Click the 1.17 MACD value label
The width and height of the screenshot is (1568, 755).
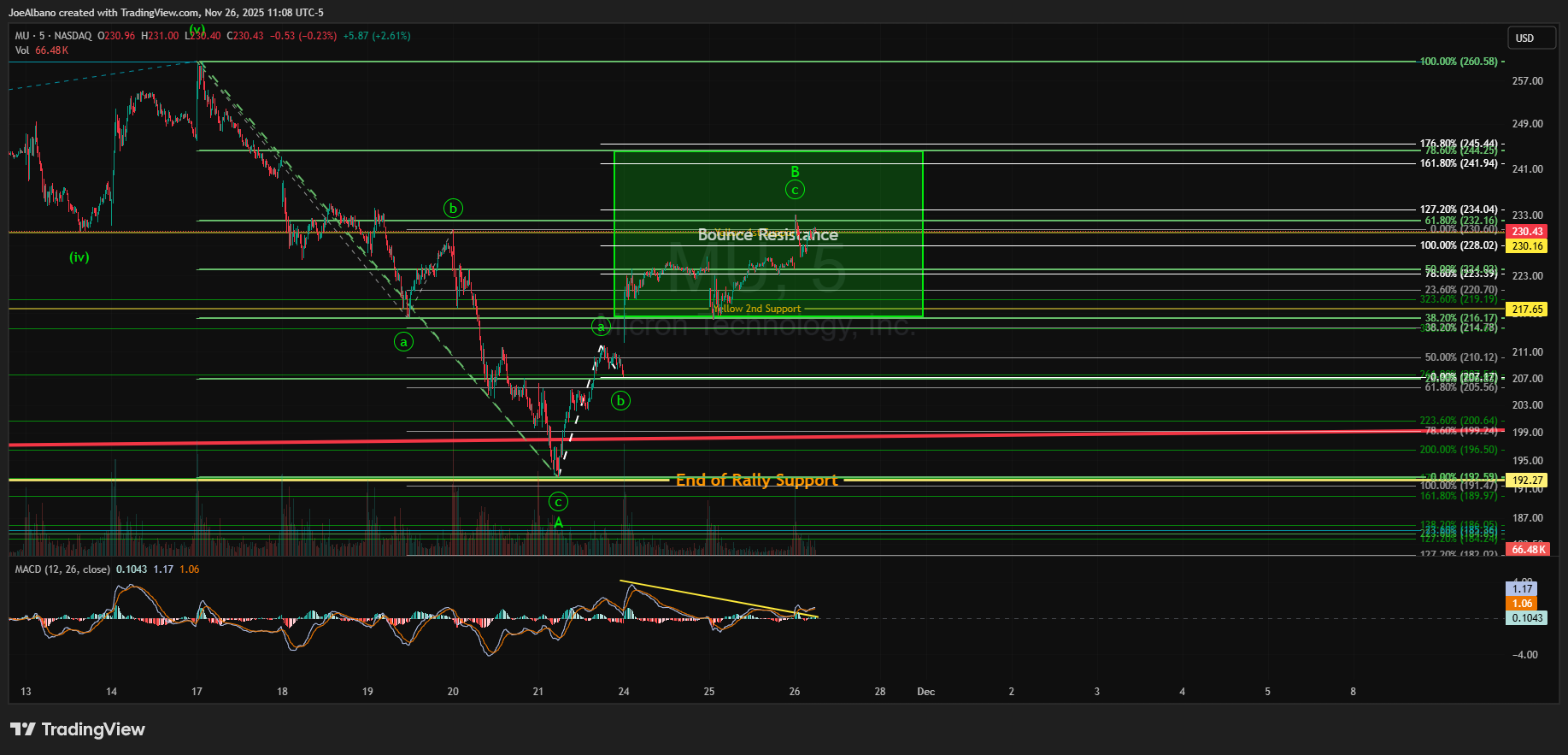click(x=1522, y=589)
